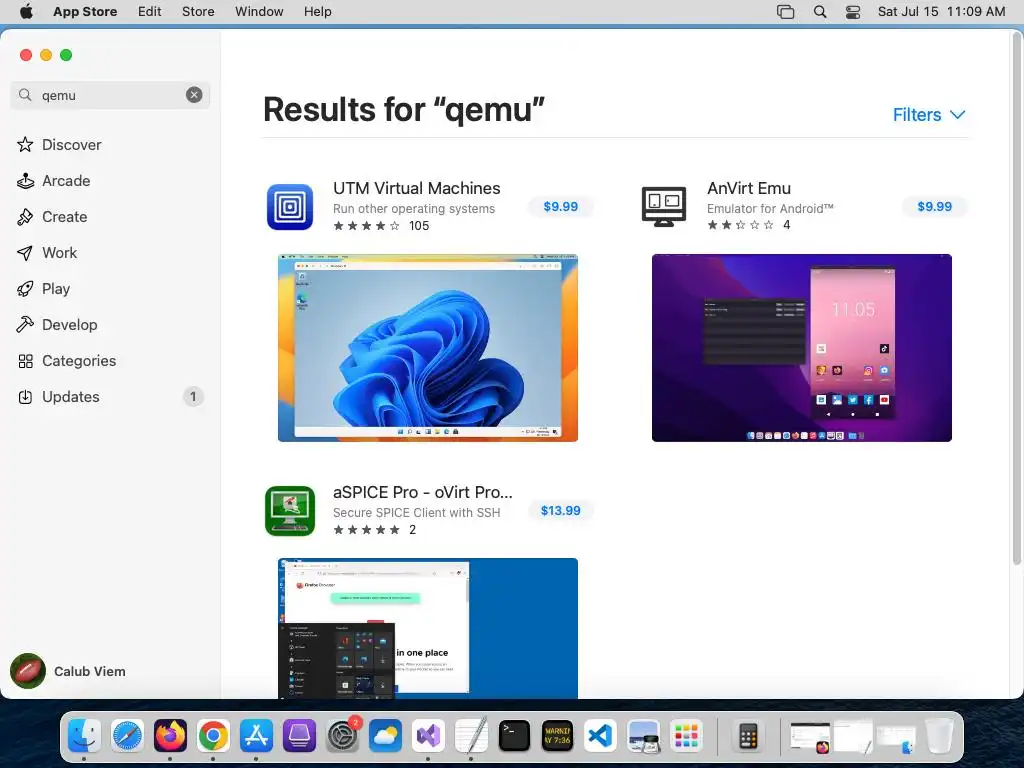Click the 'Secure SPICE Client with SSH' subtitle
This screenshot has width=1024, height=768.
(x=417, y=513)
